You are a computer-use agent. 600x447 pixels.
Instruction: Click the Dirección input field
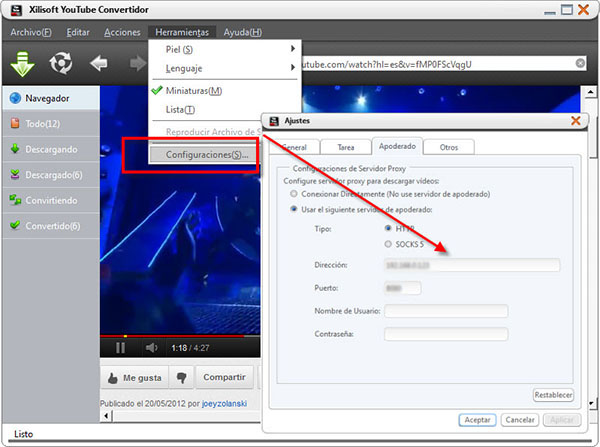point(471,265)
